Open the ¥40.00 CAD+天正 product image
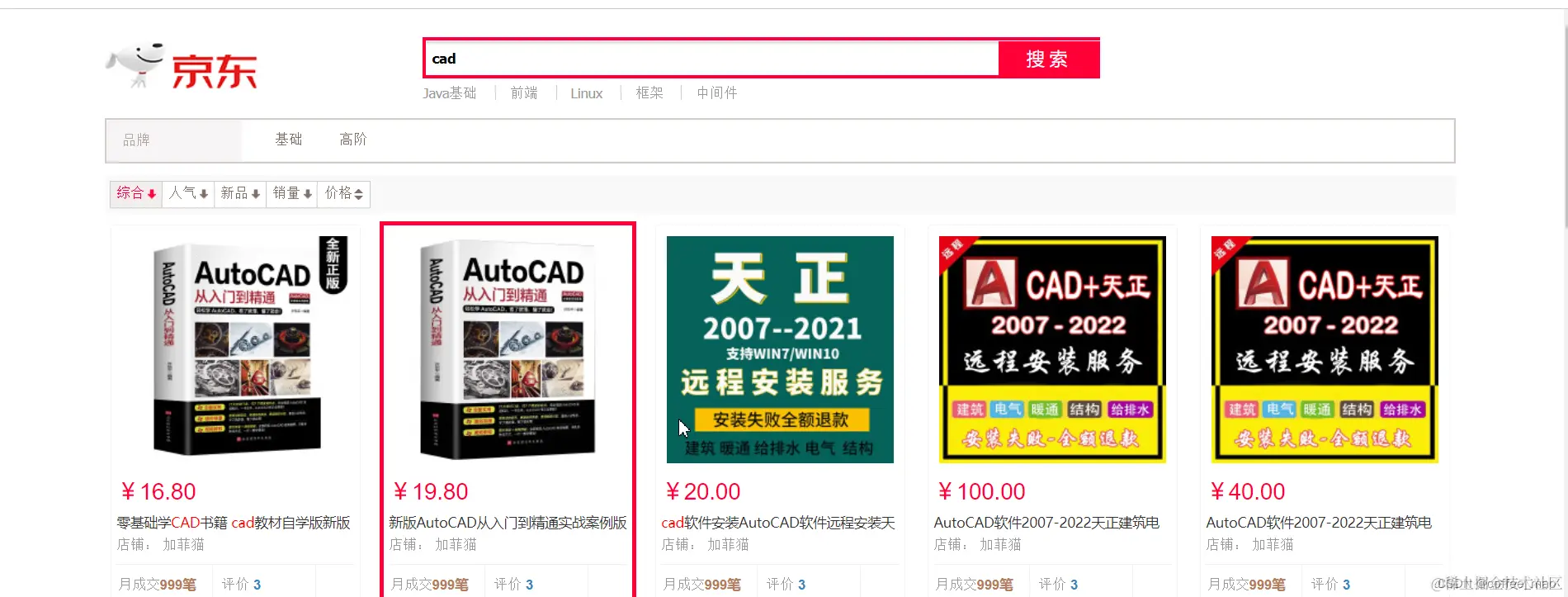 pyautogui.click(x=1325, y=349)
